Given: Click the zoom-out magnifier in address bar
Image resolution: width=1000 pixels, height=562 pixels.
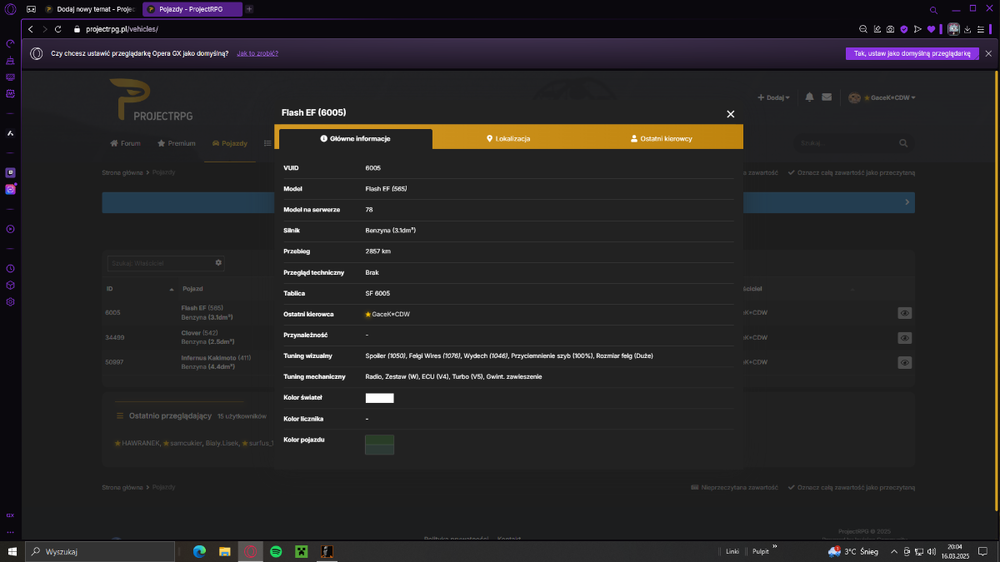Looking at the screenshot, I should (x=863, y=29).
